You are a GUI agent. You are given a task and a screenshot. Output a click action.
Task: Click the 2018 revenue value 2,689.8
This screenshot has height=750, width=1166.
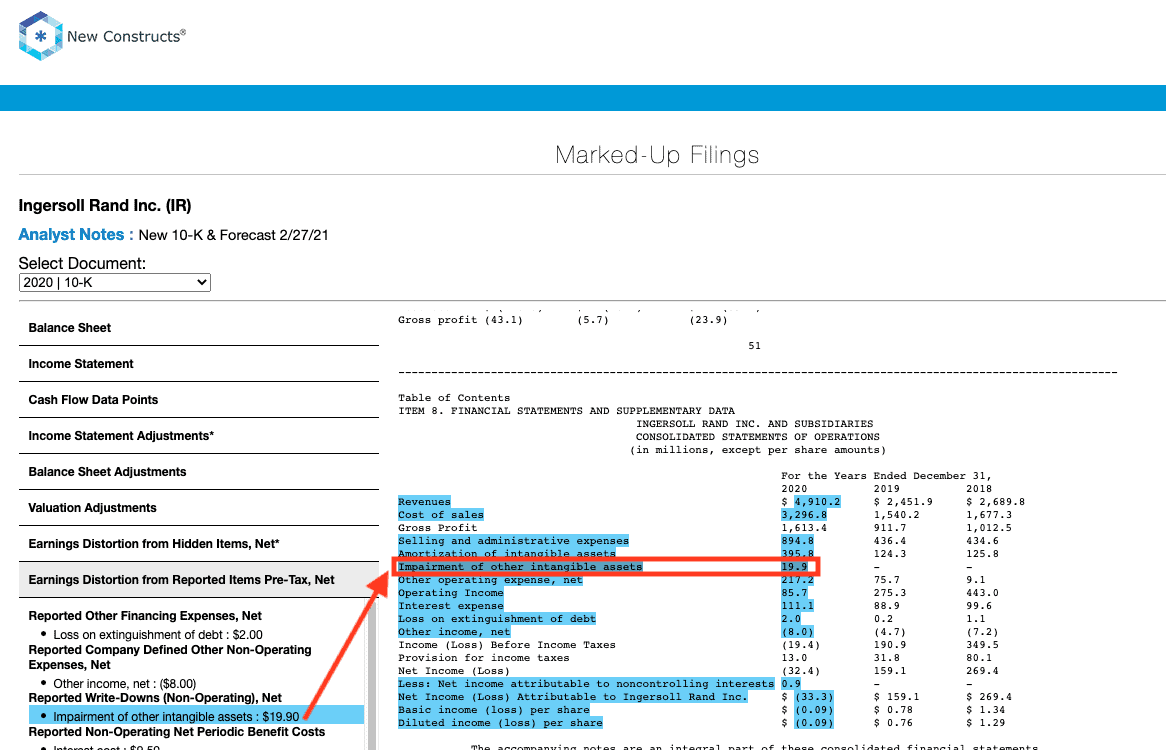pyautogui.click(x=1002, y=502)
